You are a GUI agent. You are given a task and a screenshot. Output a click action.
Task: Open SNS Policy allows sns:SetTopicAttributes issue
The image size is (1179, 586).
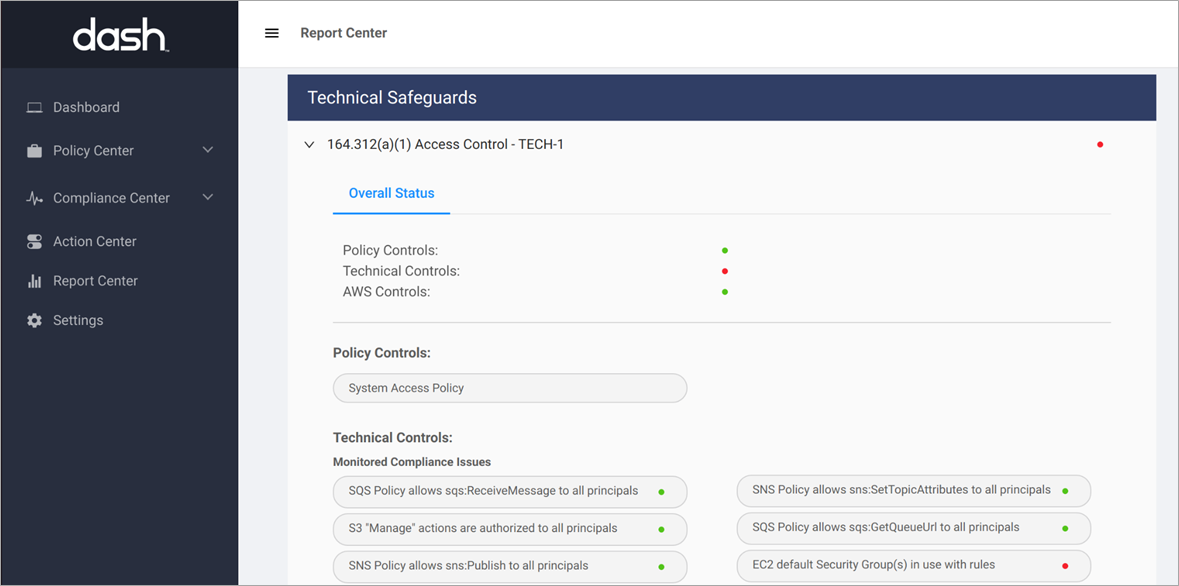coord(914,490)
